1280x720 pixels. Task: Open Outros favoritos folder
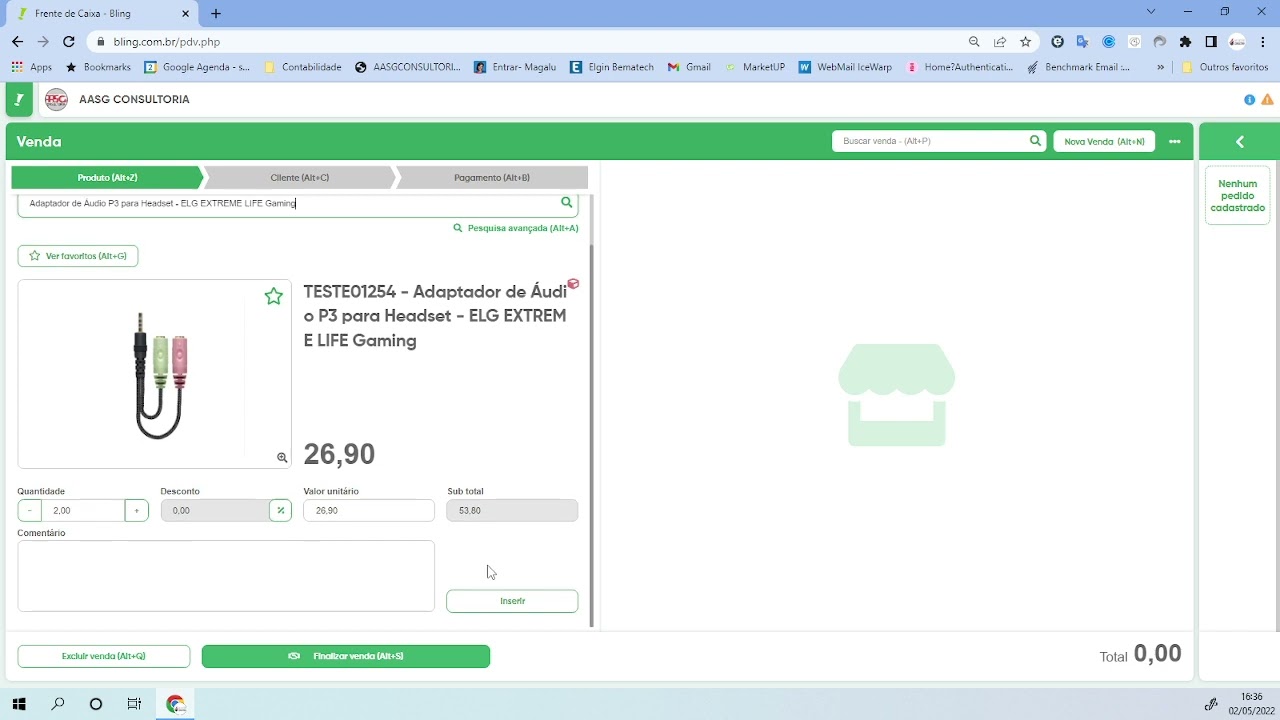(1224, 67)
